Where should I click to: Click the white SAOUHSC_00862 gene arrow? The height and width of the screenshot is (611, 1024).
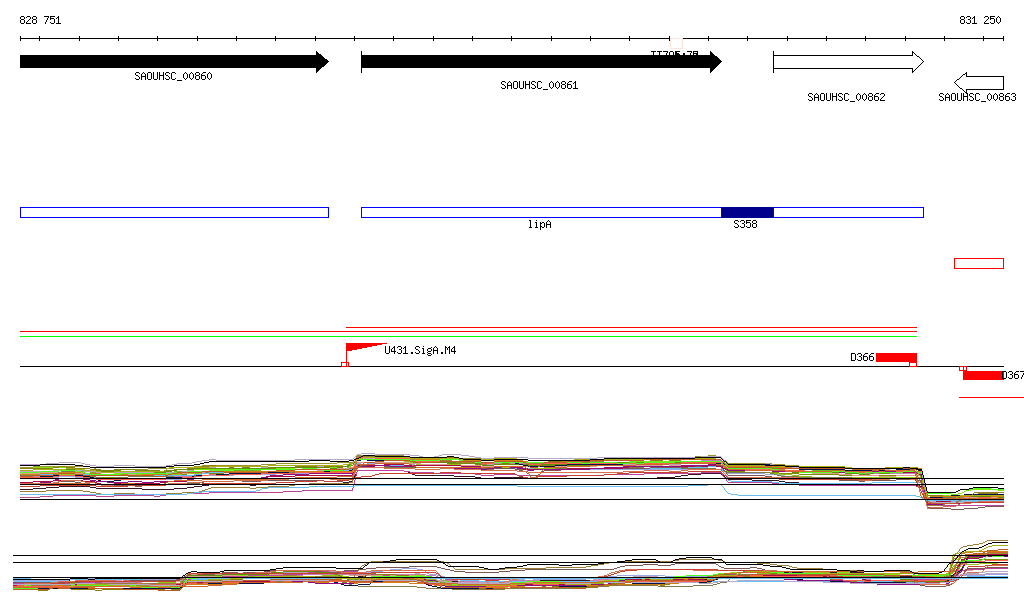[x=848, y=62]
